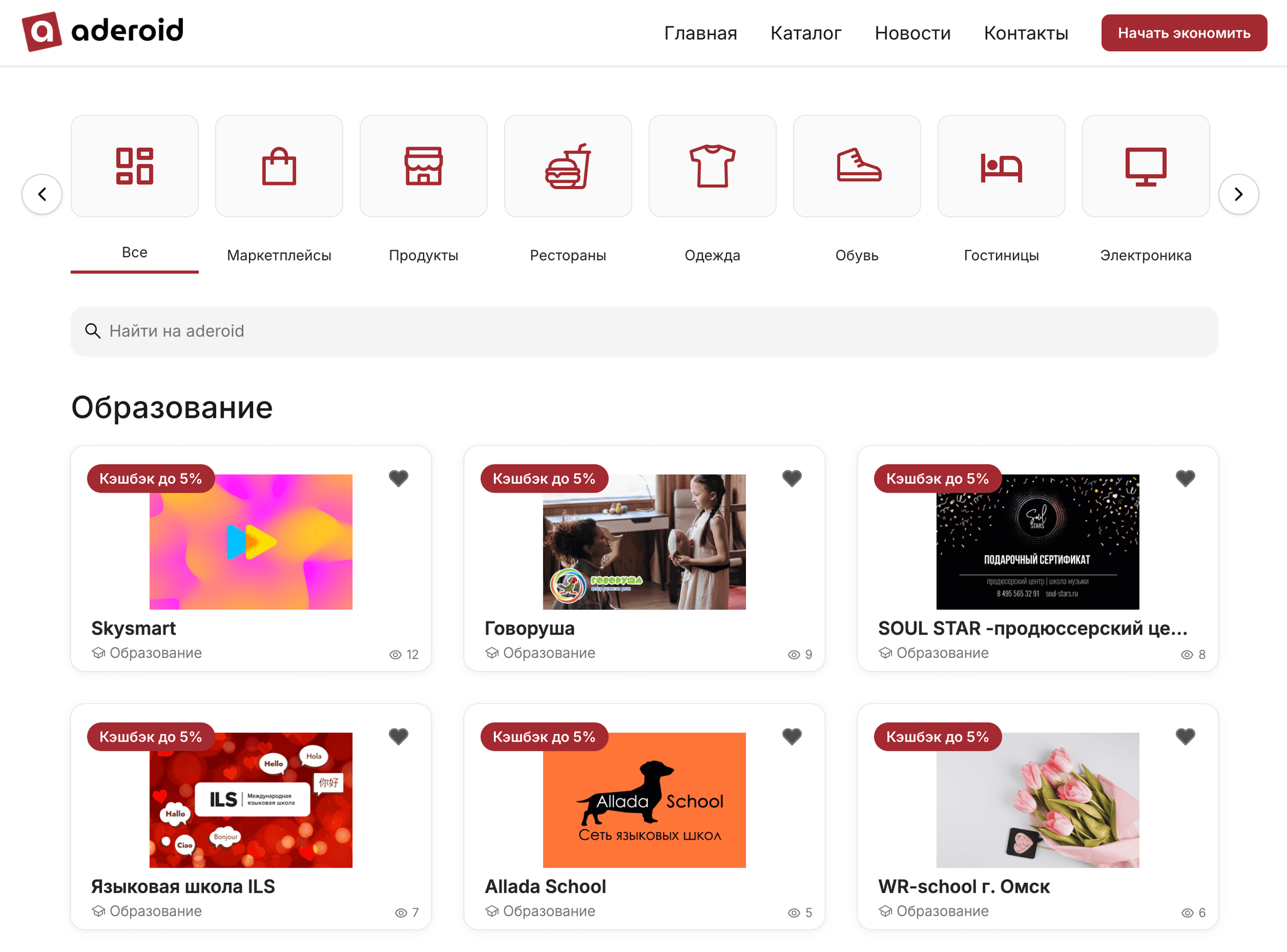Screen dimensions: 1287x952
Task: Show previous categories with left arrow
Action: pos(42,194)
